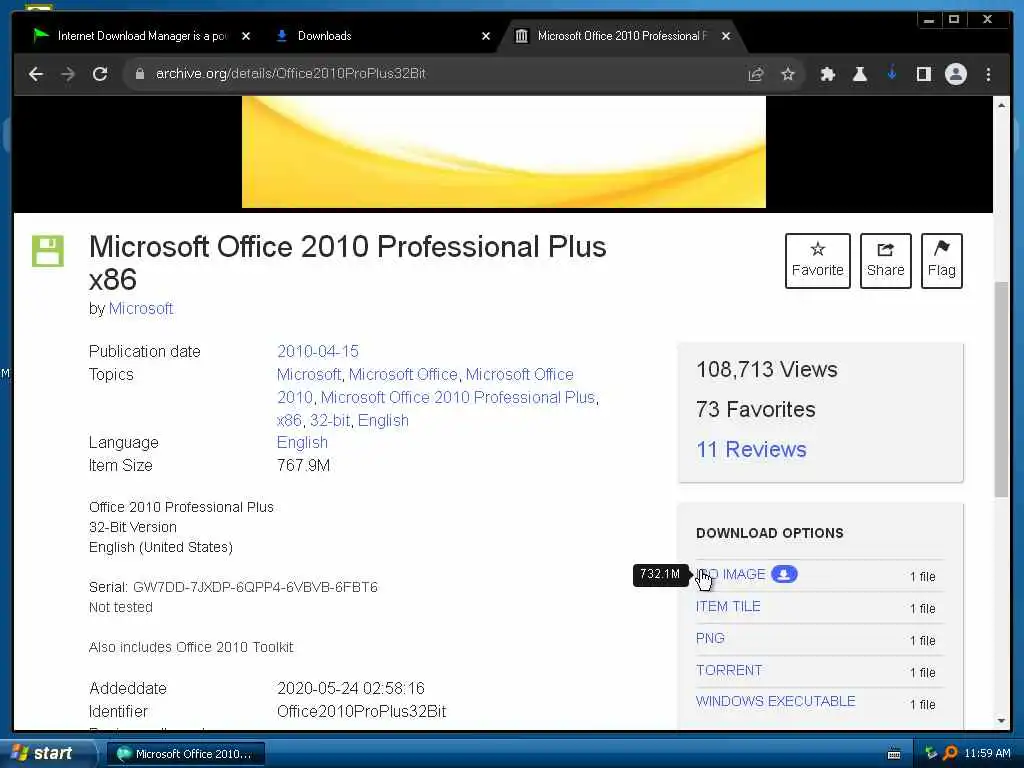Click the 2020-05-24 02:58:16 added date
1024x768 pixels.
click(351, 688)
